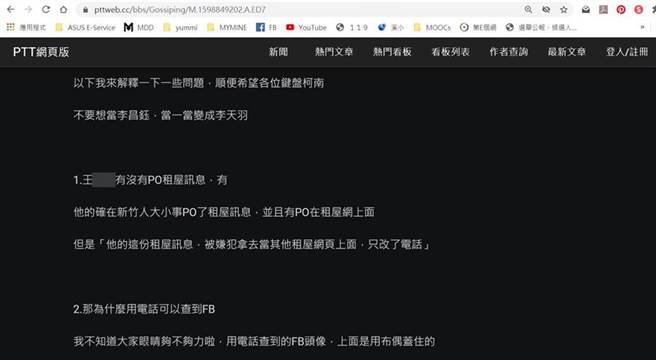
Task: Open the 作者查詢 nav item
Action: [509, 52]
